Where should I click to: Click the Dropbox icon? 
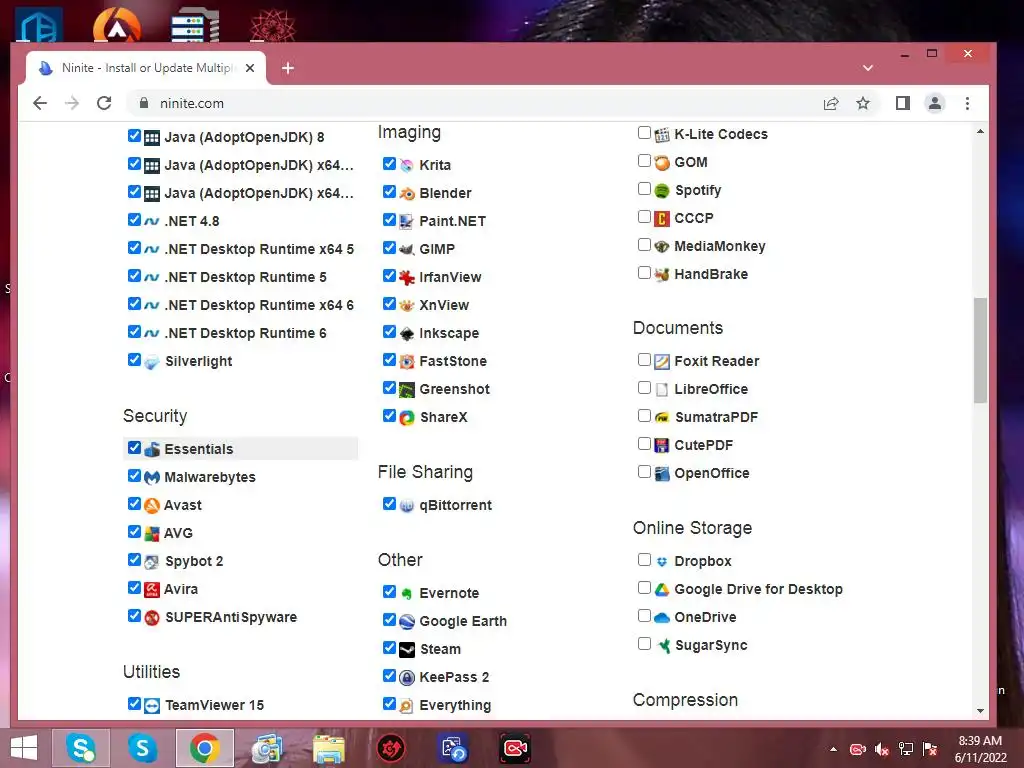(x=662, y=562)
